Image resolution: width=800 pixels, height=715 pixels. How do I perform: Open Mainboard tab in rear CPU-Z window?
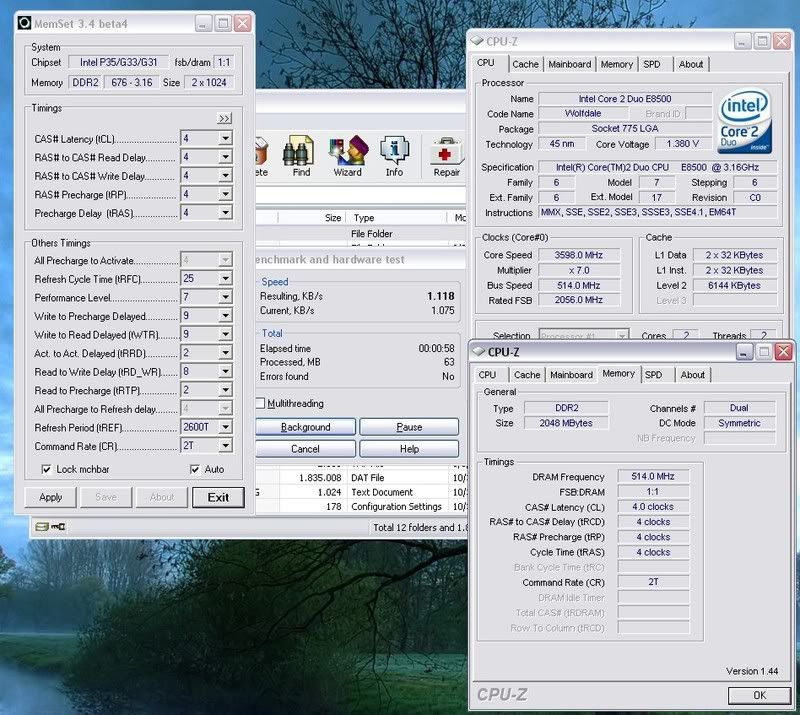(569, 64)
